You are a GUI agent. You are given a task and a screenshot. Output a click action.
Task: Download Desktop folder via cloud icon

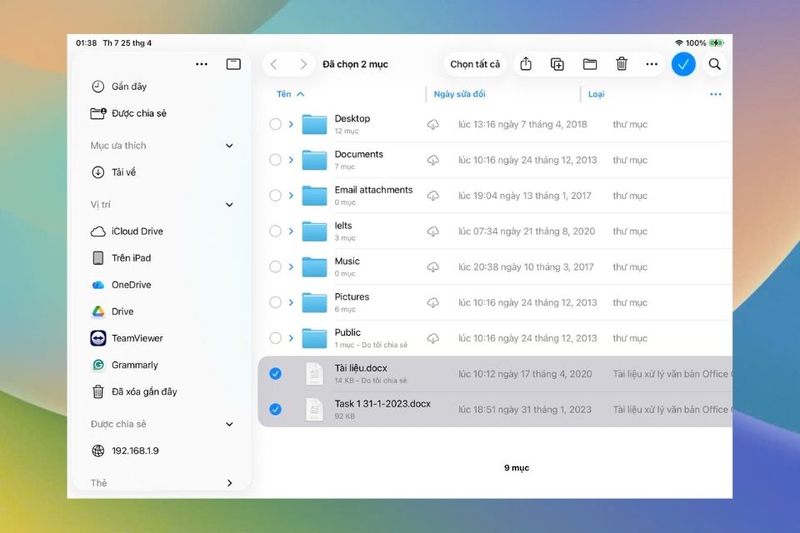tap(433, 124)
